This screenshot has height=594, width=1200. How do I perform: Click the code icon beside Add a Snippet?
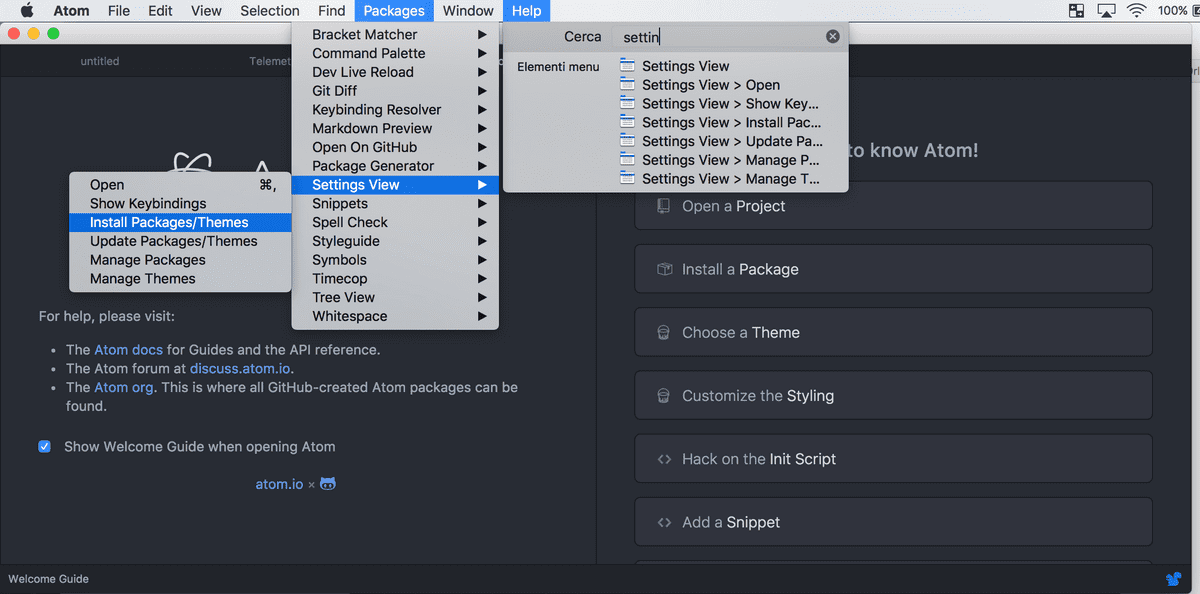[663, 522]
